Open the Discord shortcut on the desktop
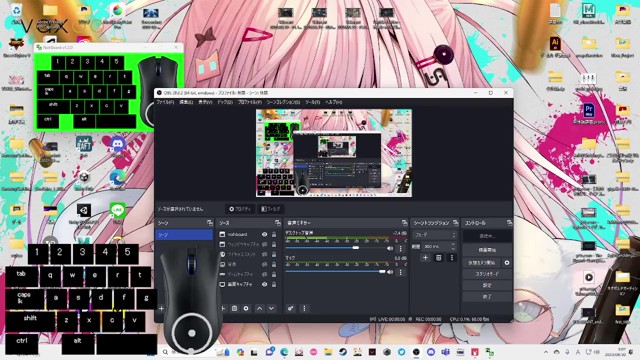 tap(118, 147)
